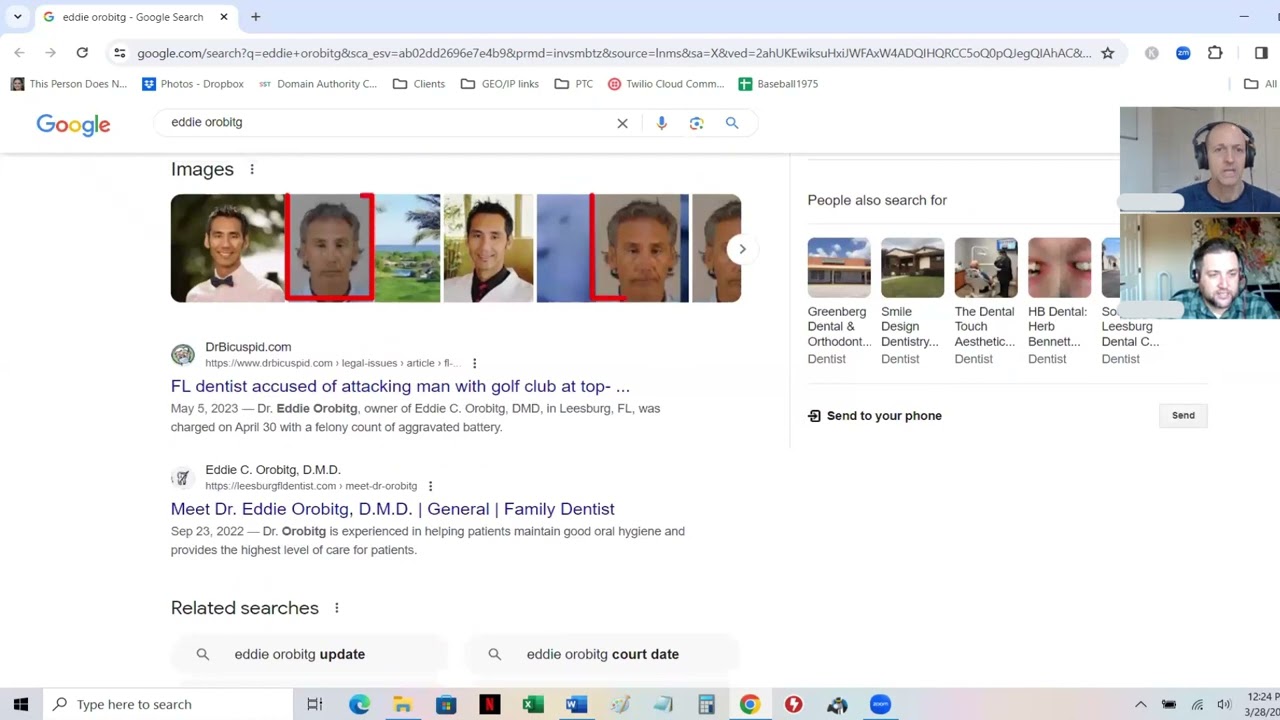Screen dimensions: 1280x720
Task: Open FL dentist accused of attacking man article
Action: coord(400,386)
